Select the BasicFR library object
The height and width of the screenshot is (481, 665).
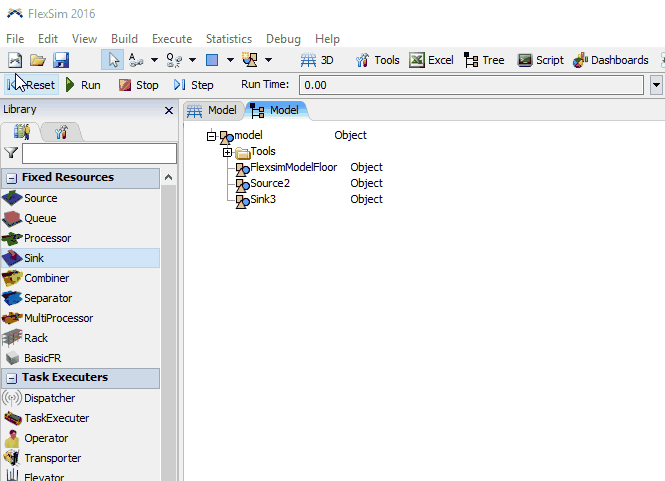point(81,358)
